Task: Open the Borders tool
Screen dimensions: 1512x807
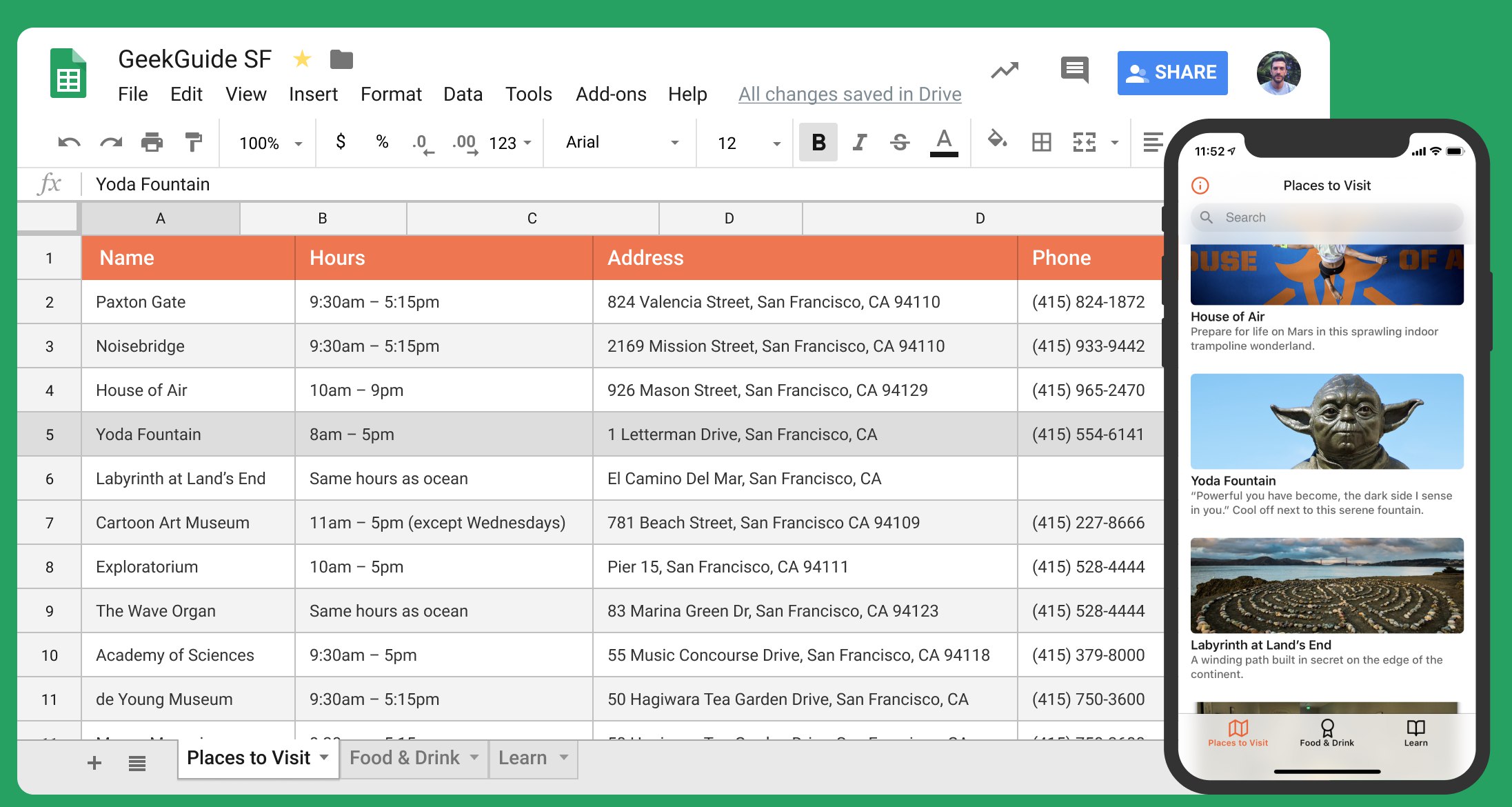Action: point(1041,142)
